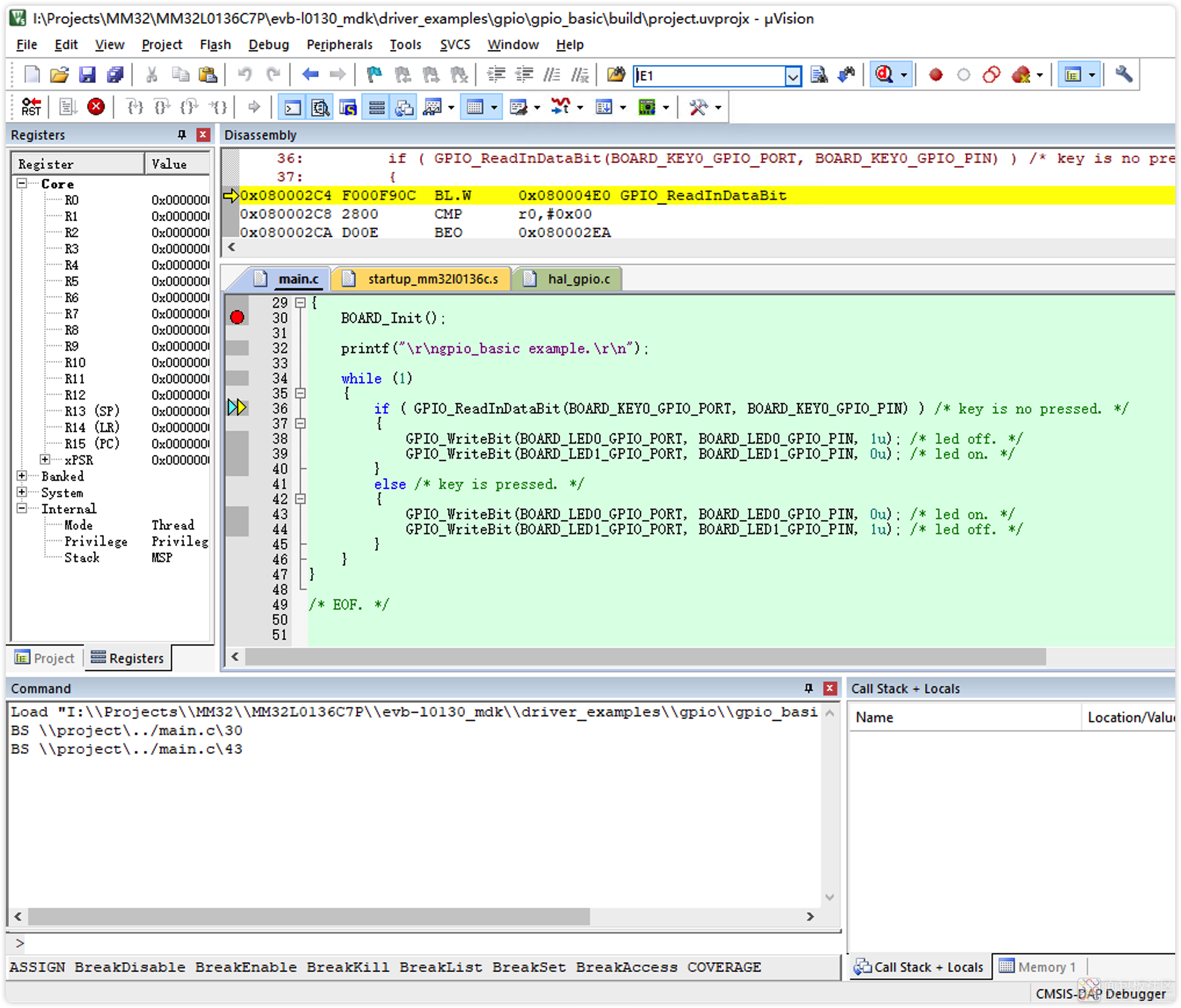Pin the Registers panel
1181x1008 pixels.
[182, 135]
